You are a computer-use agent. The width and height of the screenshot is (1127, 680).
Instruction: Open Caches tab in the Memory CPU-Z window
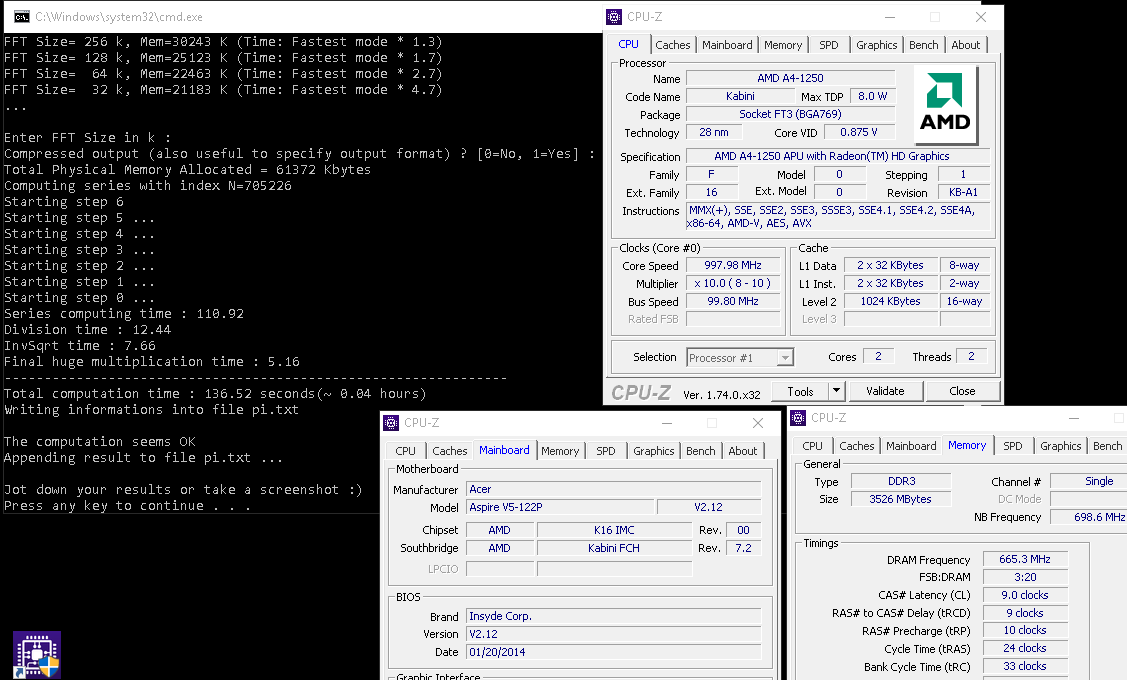point(857,446)
